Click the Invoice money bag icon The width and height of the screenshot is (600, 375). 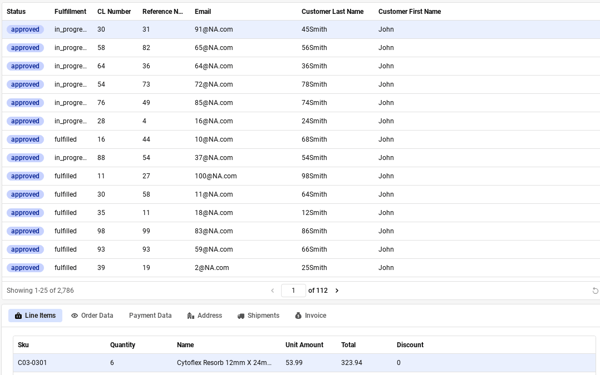(x=298, y=316)
